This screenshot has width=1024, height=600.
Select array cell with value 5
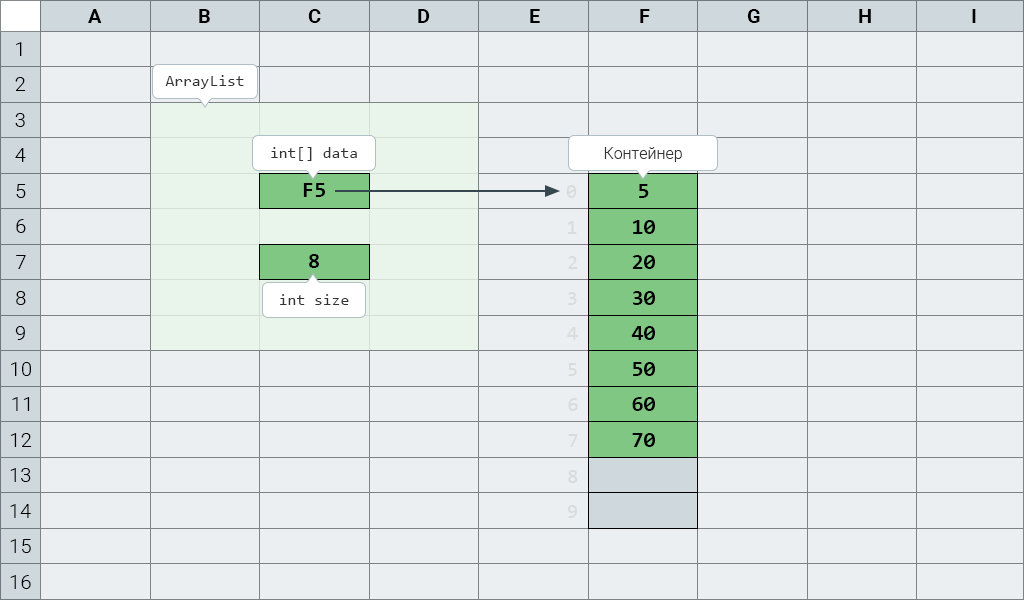pos(643,191)
